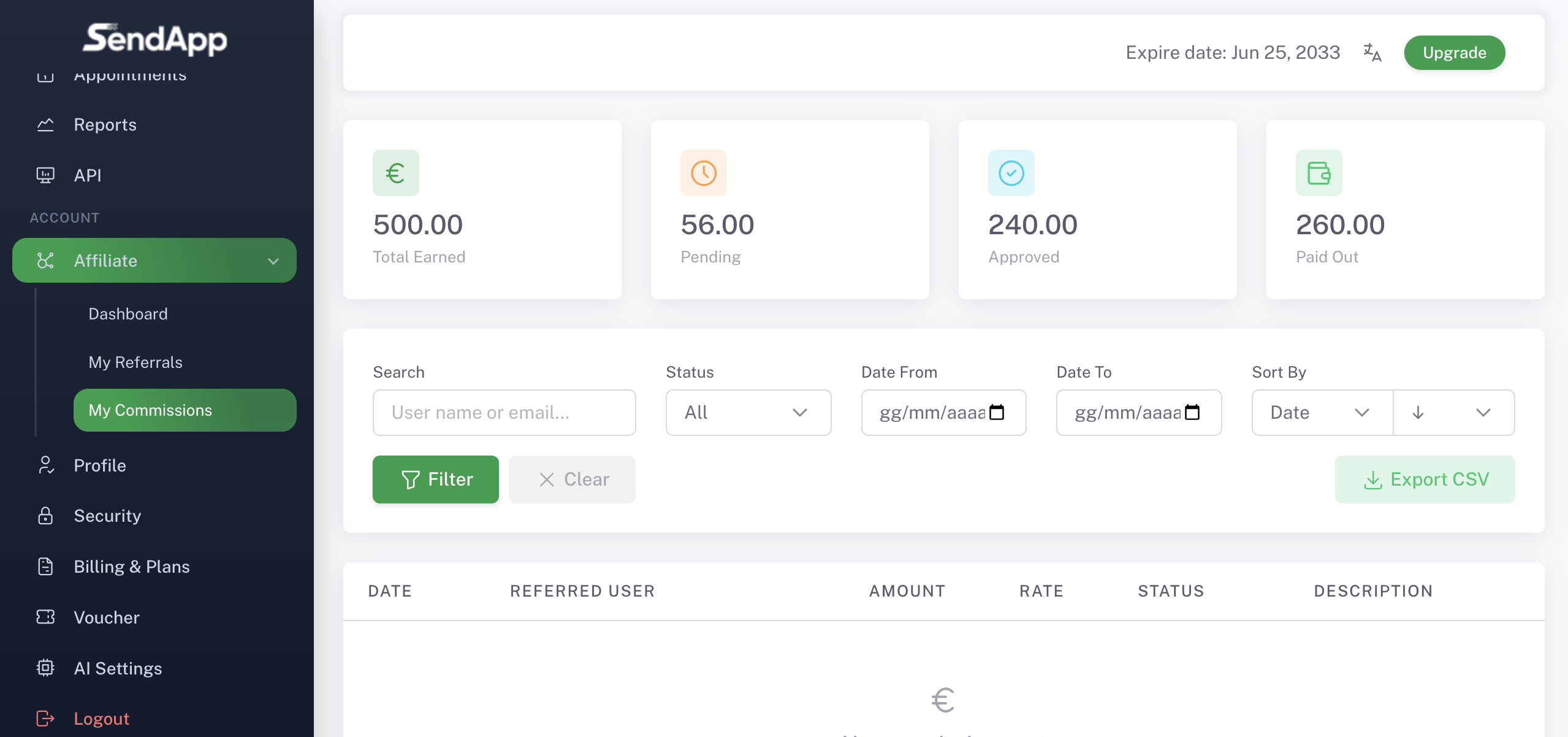Open calendar picker in Date To
Viewport: 1568px width, 737px height.
coord(1192,412)
